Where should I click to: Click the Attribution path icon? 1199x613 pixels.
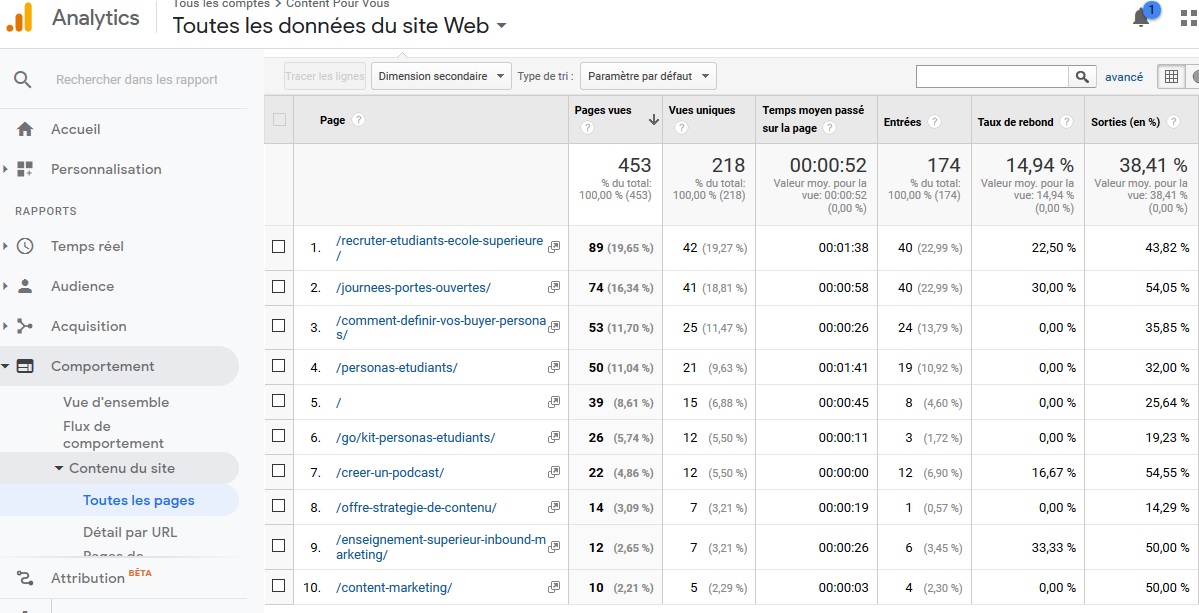(25, 578)
